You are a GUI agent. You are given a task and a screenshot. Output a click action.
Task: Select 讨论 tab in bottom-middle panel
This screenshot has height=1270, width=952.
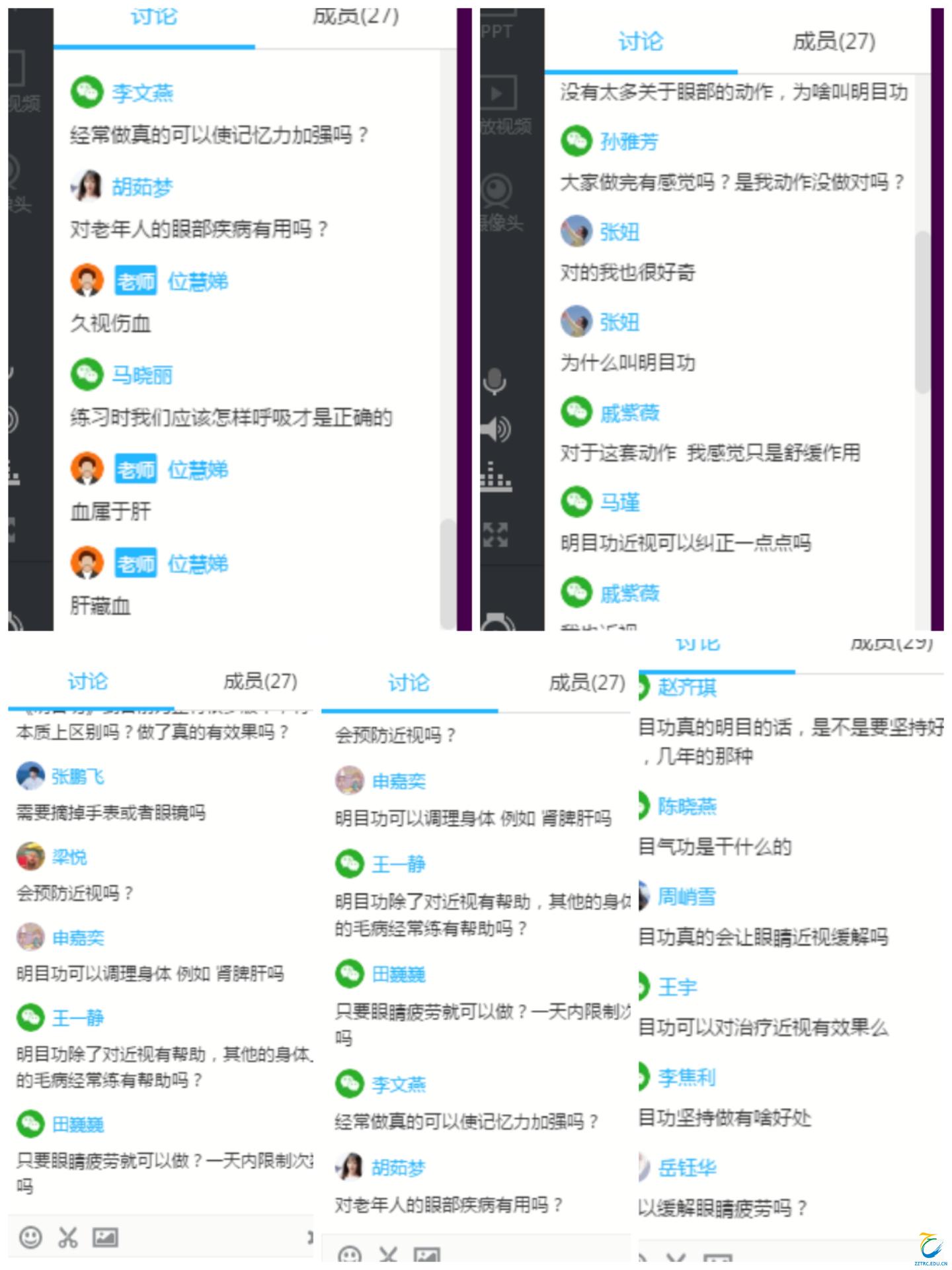pos(408,682)
